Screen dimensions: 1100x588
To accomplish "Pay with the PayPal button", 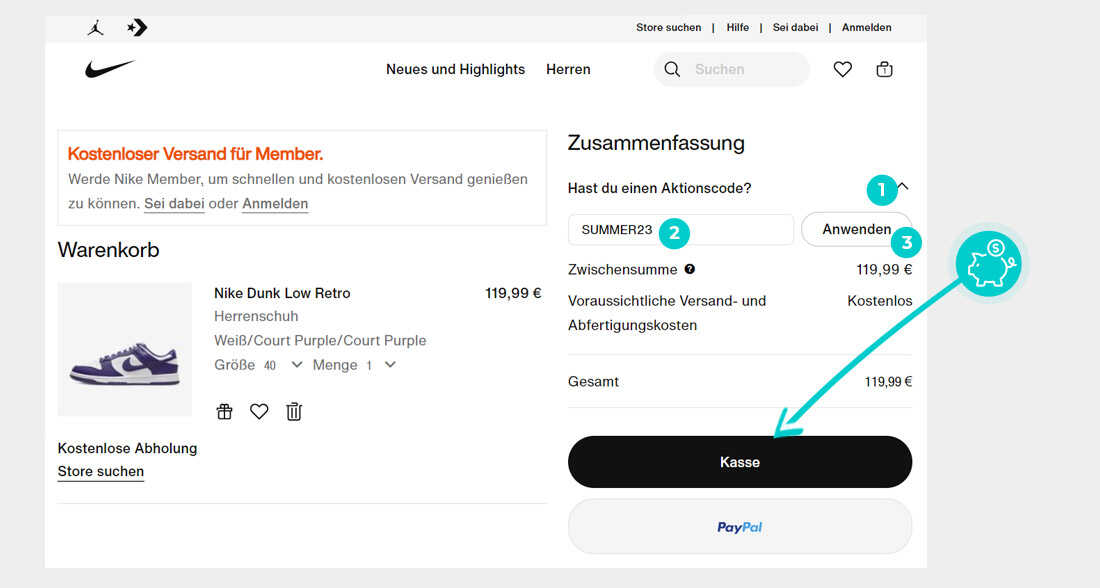I will 740,526.
